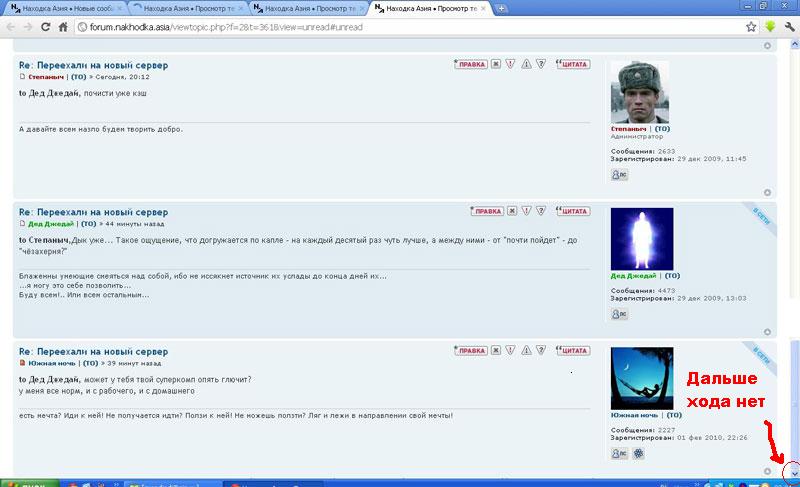Click scrollbar down arrow at bottom right
This screenshot has height=487, width=800.
pos(794,470)
